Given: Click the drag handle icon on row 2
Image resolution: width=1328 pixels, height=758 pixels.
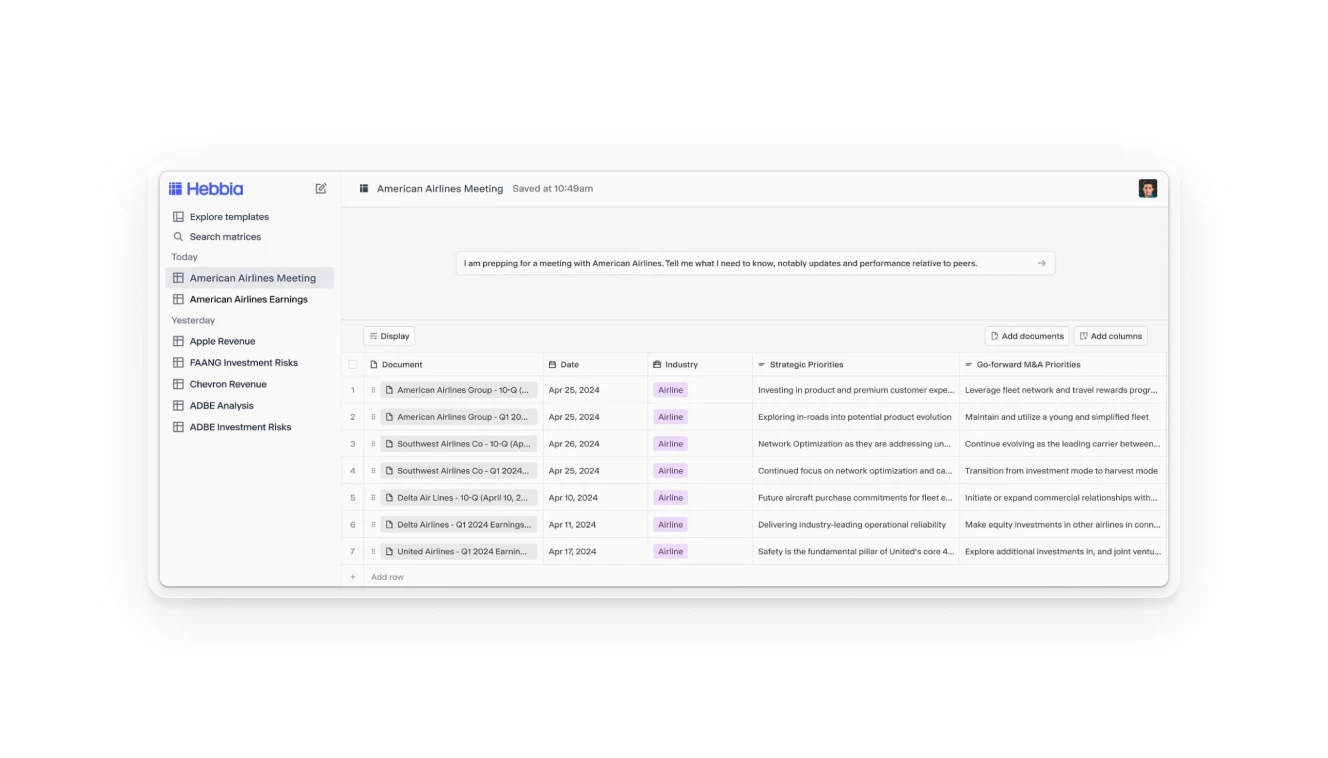Looking at the screenshot, I should click(373, 417).
